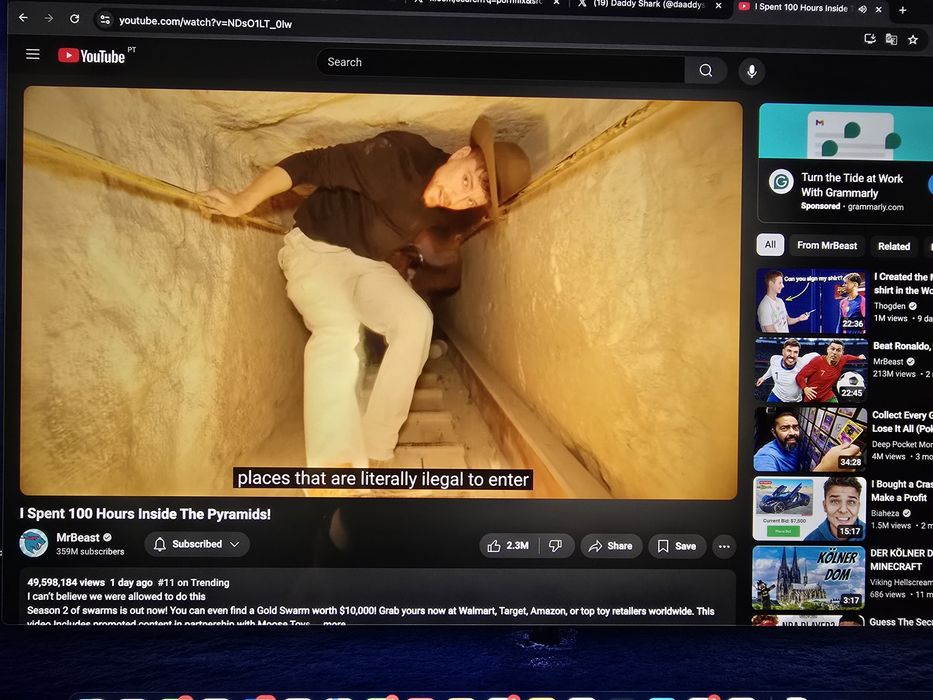Click the browser back arrow
The image size is (933, 700).
(23, 18)
